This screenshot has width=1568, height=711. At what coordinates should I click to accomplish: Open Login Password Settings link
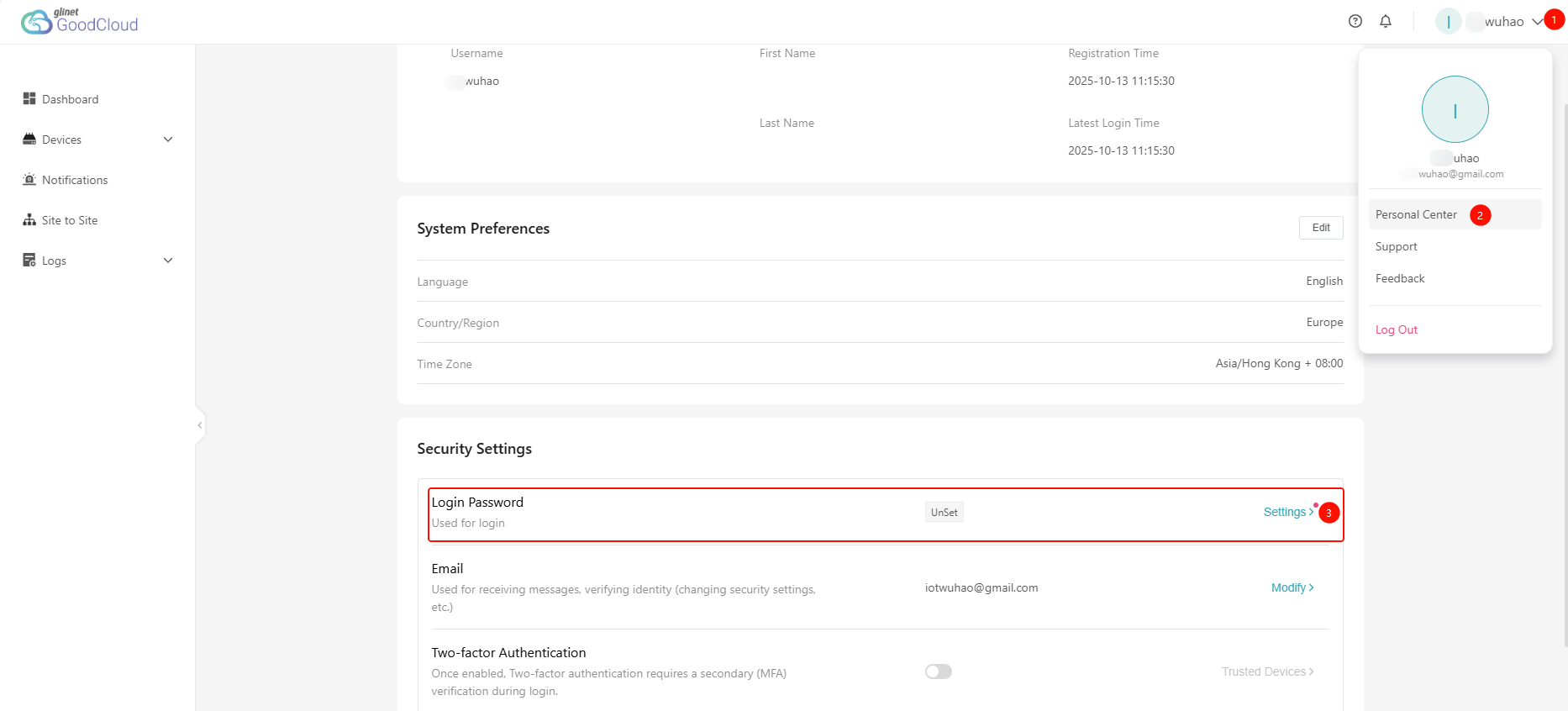coord(1287,512)
